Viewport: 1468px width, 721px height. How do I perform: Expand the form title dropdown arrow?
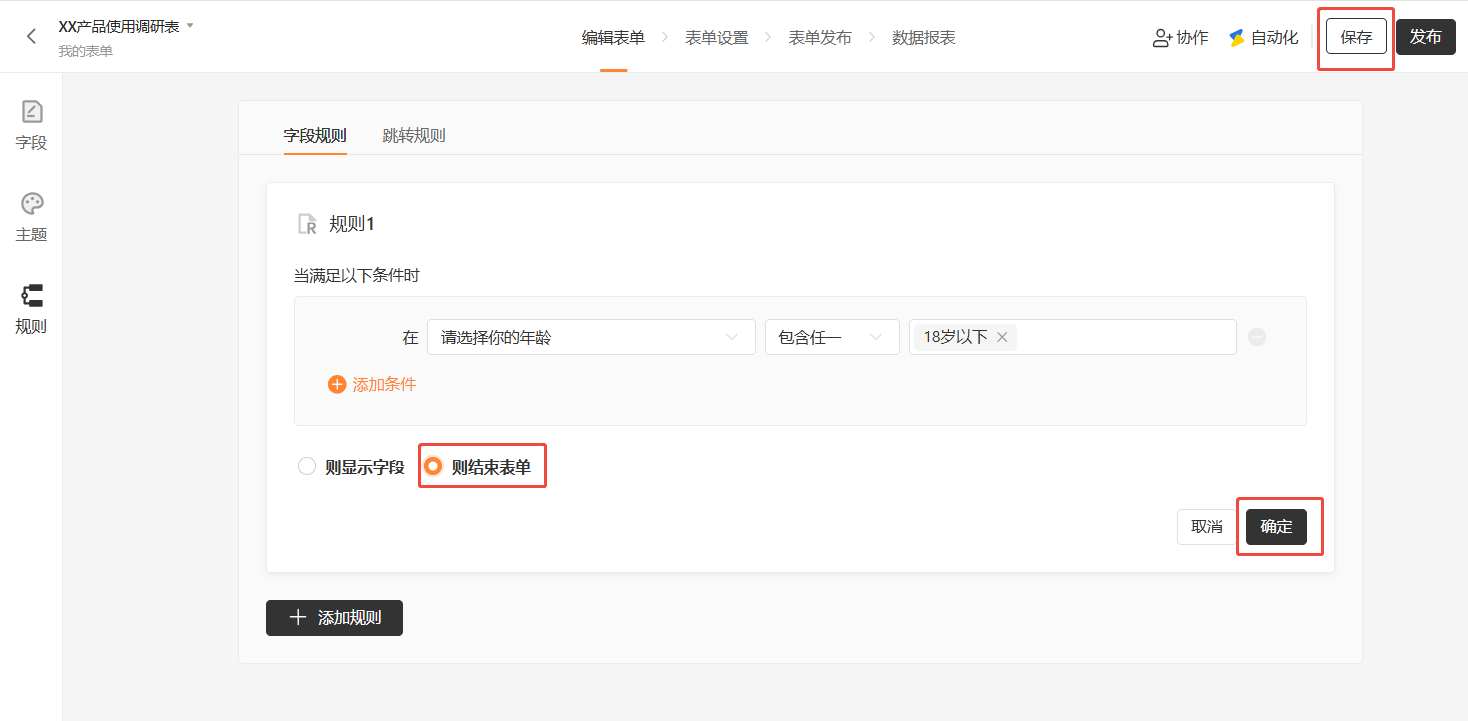click(x=190, y=25)
